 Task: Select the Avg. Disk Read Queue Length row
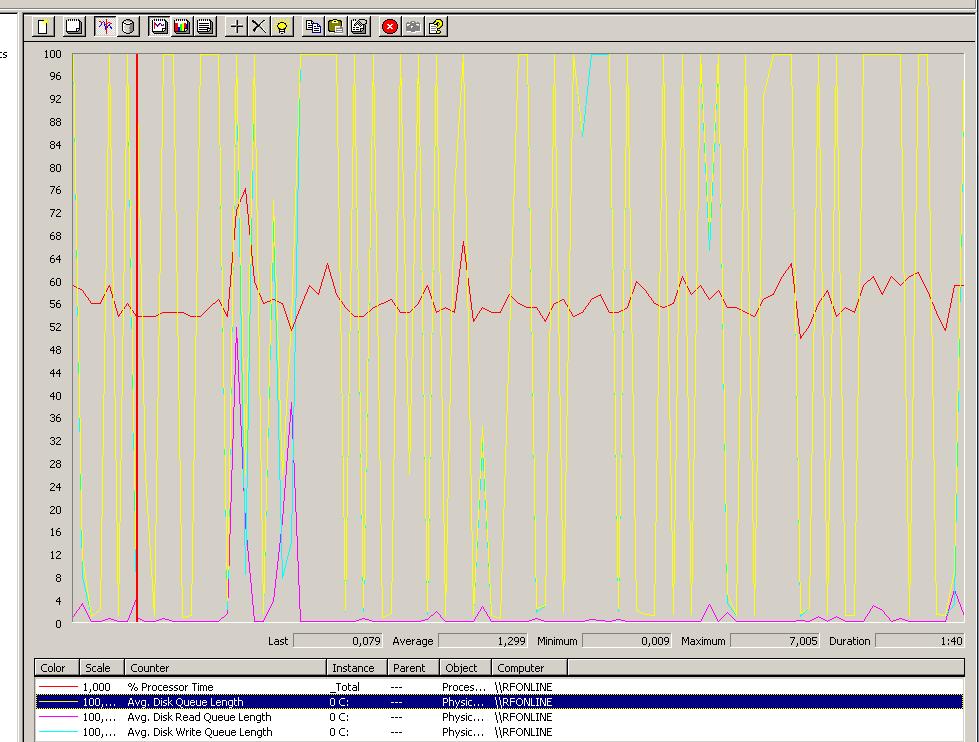pos(199,717)
